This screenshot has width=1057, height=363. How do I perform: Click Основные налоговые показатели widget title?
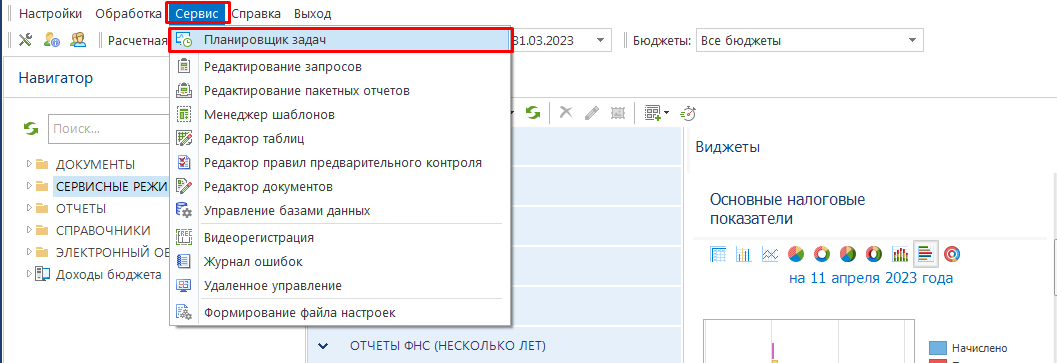787,209
